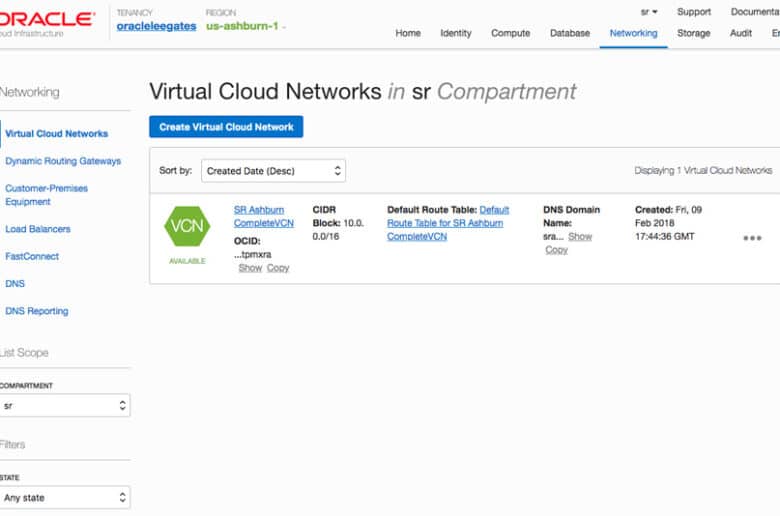The width and height of the screenshot is (780, 516).
Task: Click the ...tpmxra OCID text
Action: [253, 254]
